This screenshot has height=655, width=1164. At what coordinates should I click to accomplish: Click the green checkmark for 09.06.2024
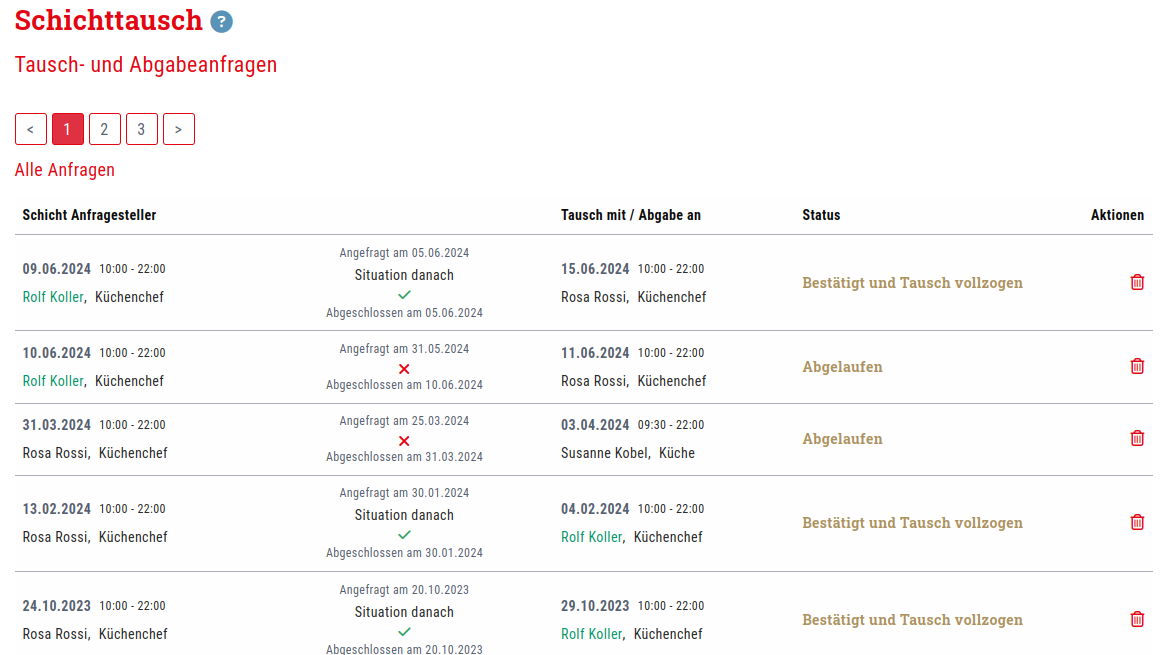[404, 293]
